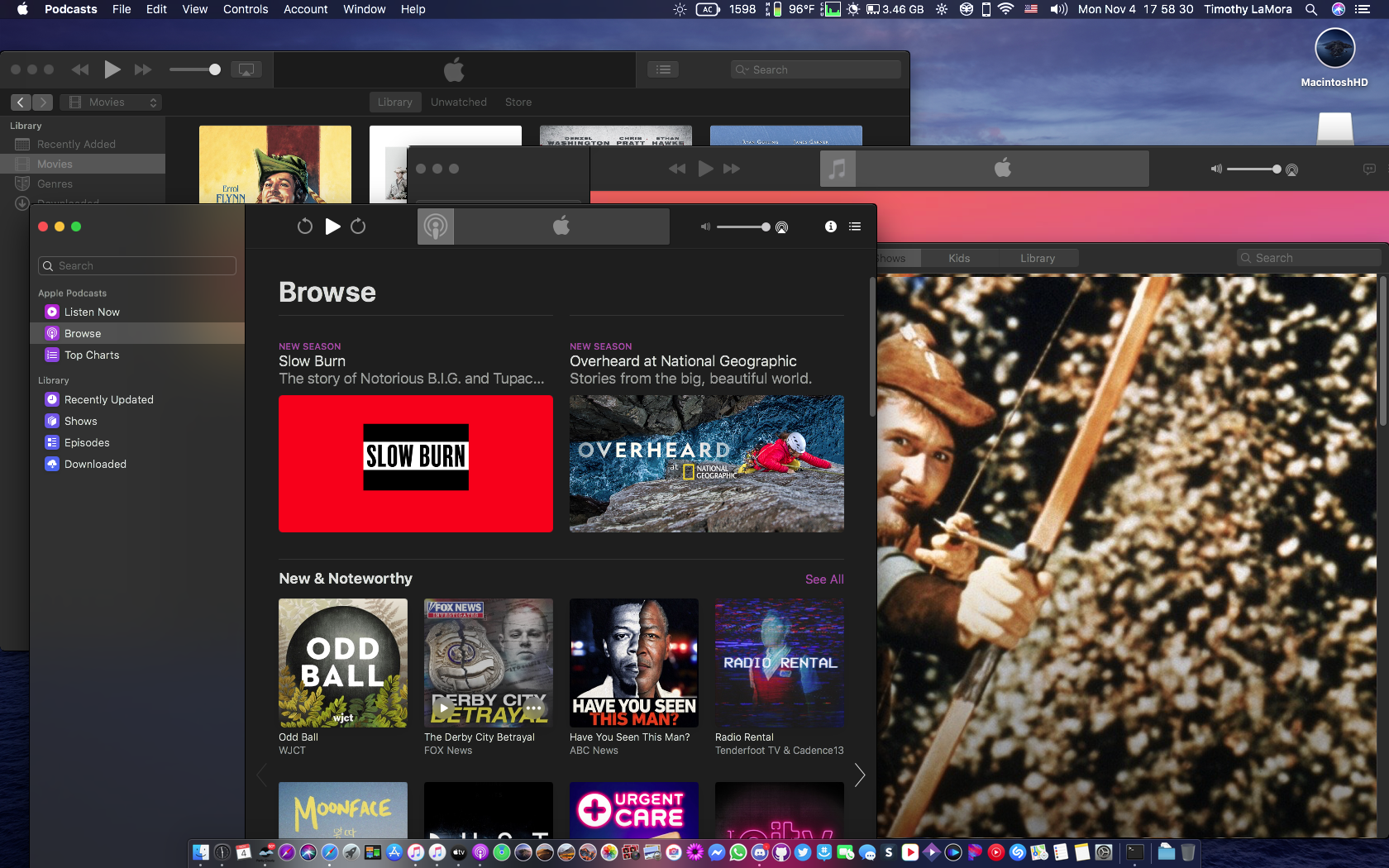The image size is (1389, 868).
Task: Toggle the Up Next list in Podcasts
Action: [855, 227]
